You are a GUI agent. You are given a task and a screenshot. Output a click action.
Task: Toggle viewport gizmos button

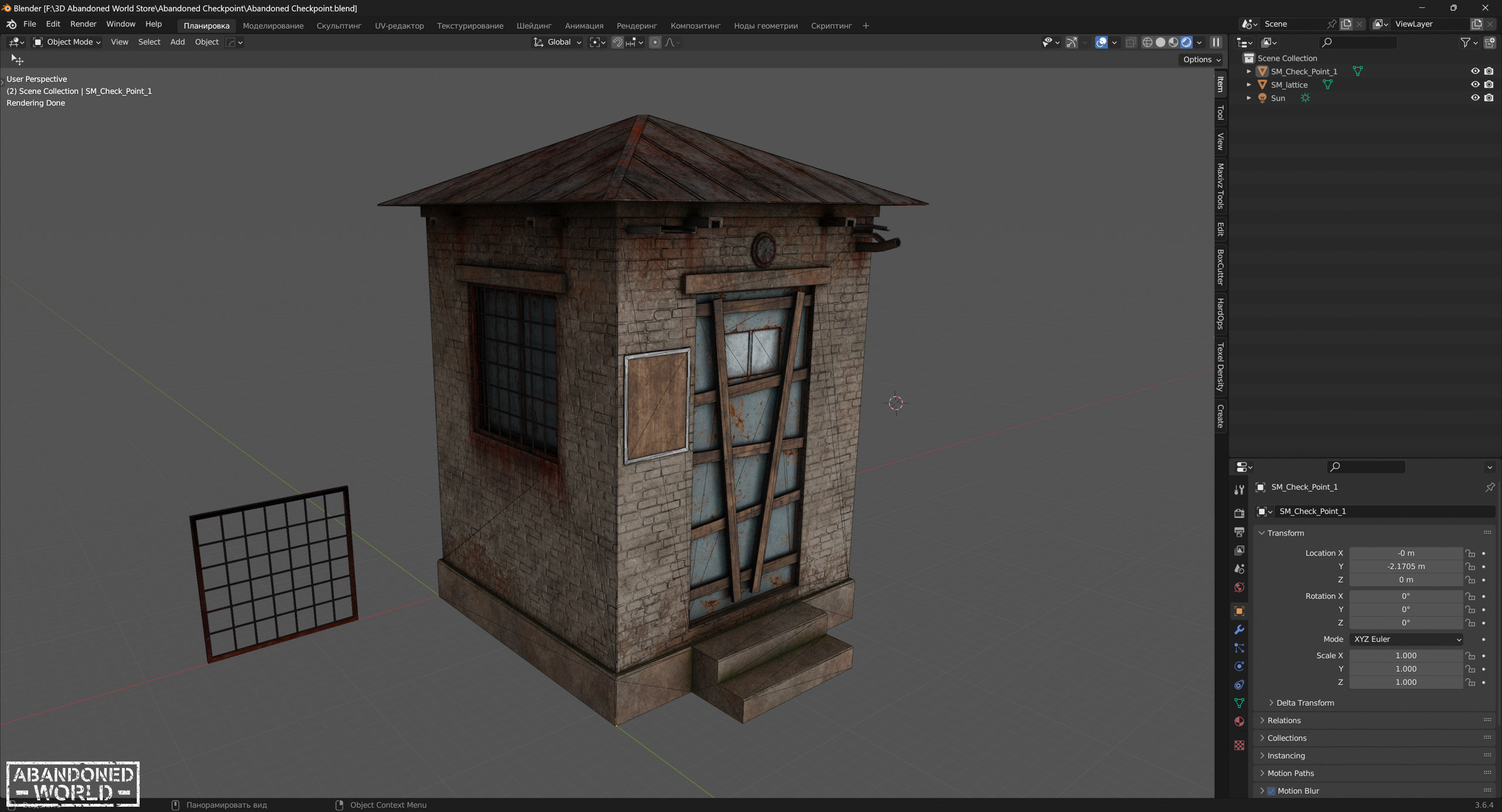click(1071, 42)
